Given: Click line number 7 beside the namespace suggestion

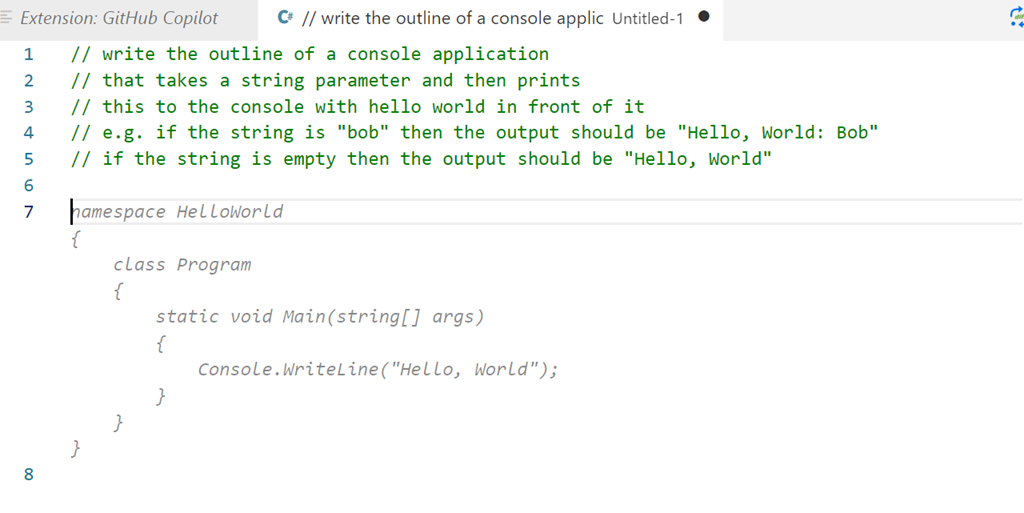Looking at the screenshot, I should pyautogui.click(x=28, y=212).
